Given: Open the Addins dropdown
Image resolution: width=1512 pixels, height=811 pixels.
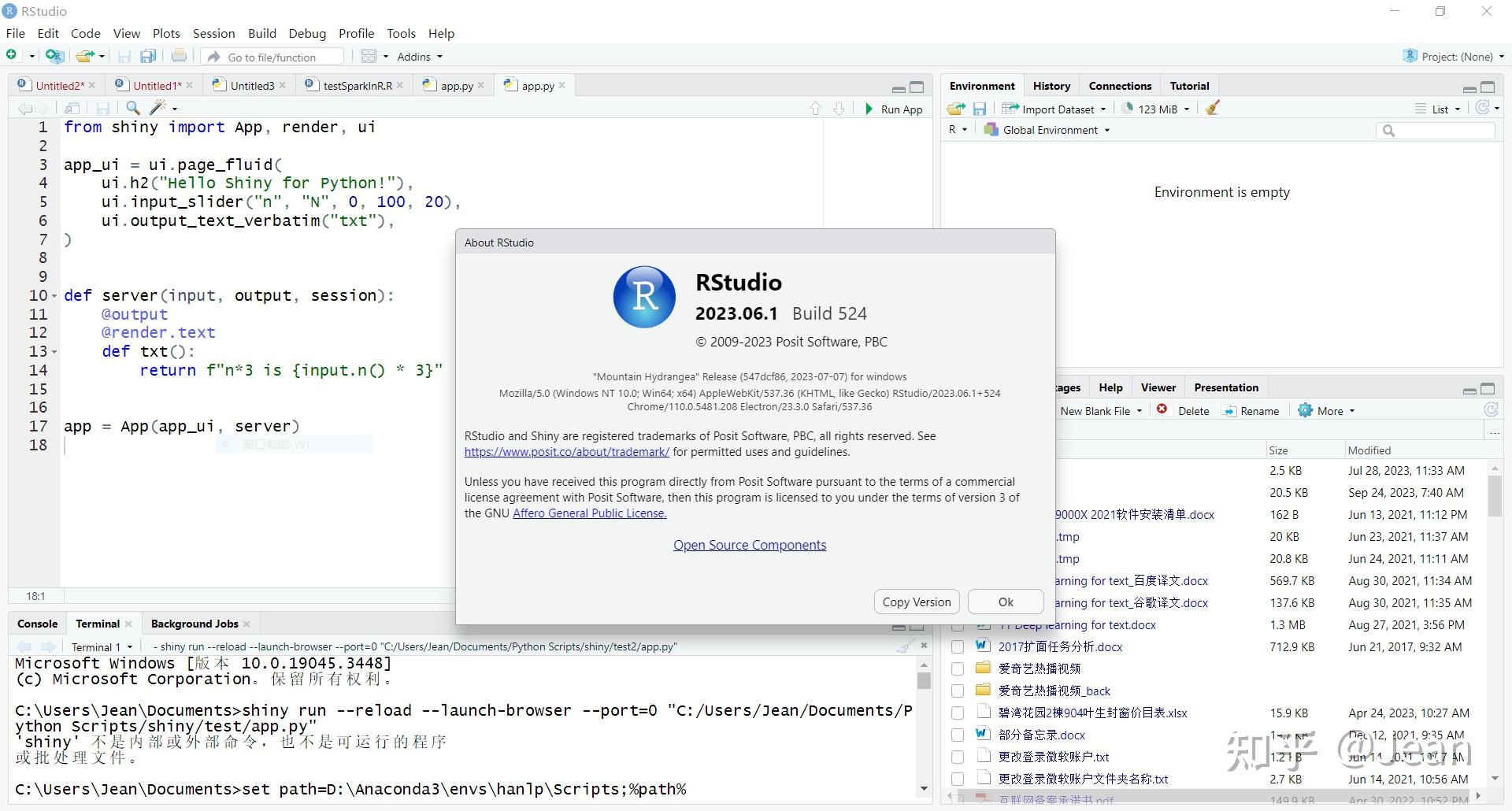Looking at the screenshot, I should click(420, 57).
